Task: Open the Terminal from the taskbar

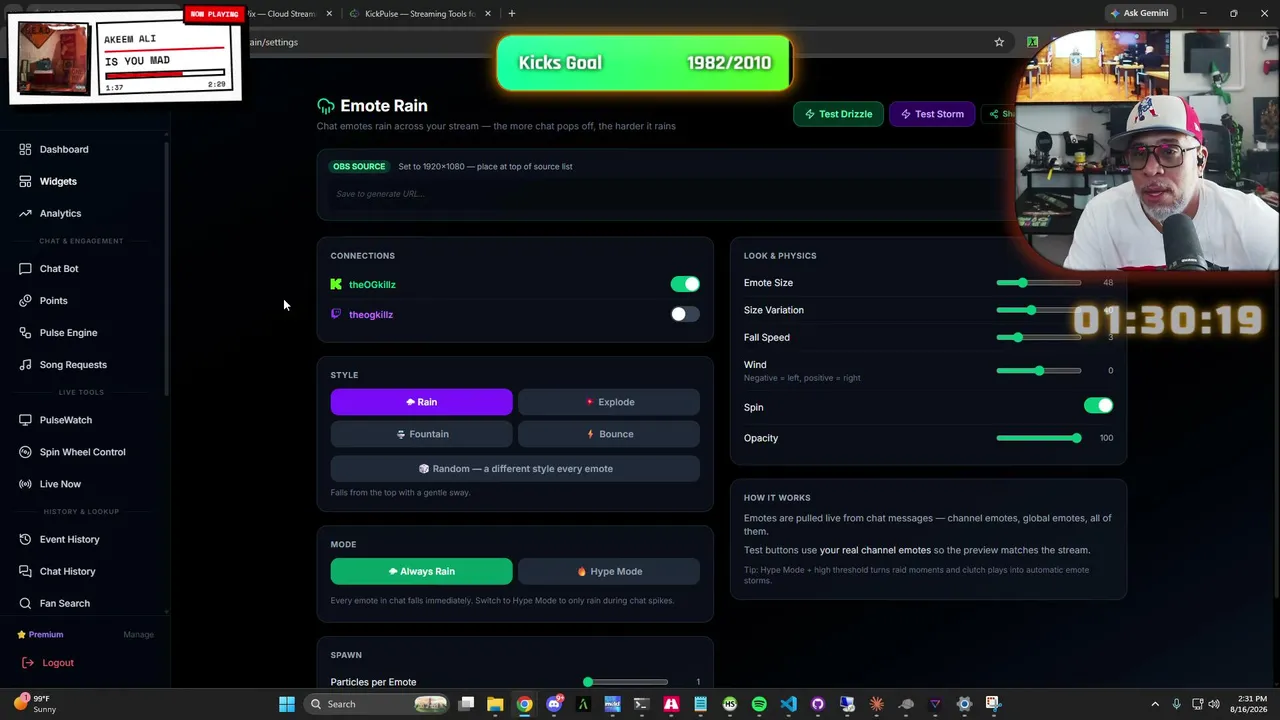Action: click(642, 704)
